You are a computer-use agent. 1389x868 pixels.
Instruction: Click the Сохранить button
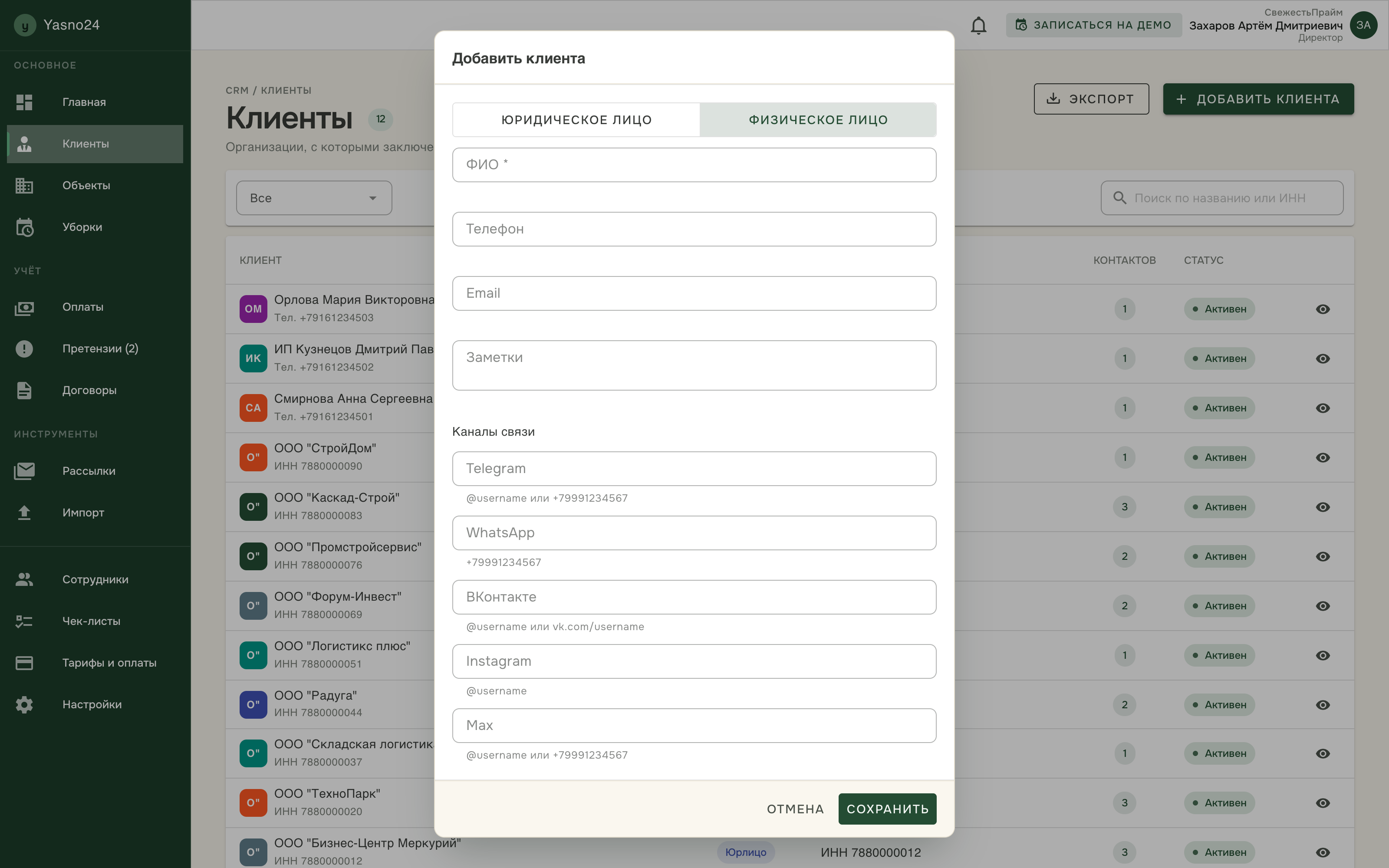(887, 809)
